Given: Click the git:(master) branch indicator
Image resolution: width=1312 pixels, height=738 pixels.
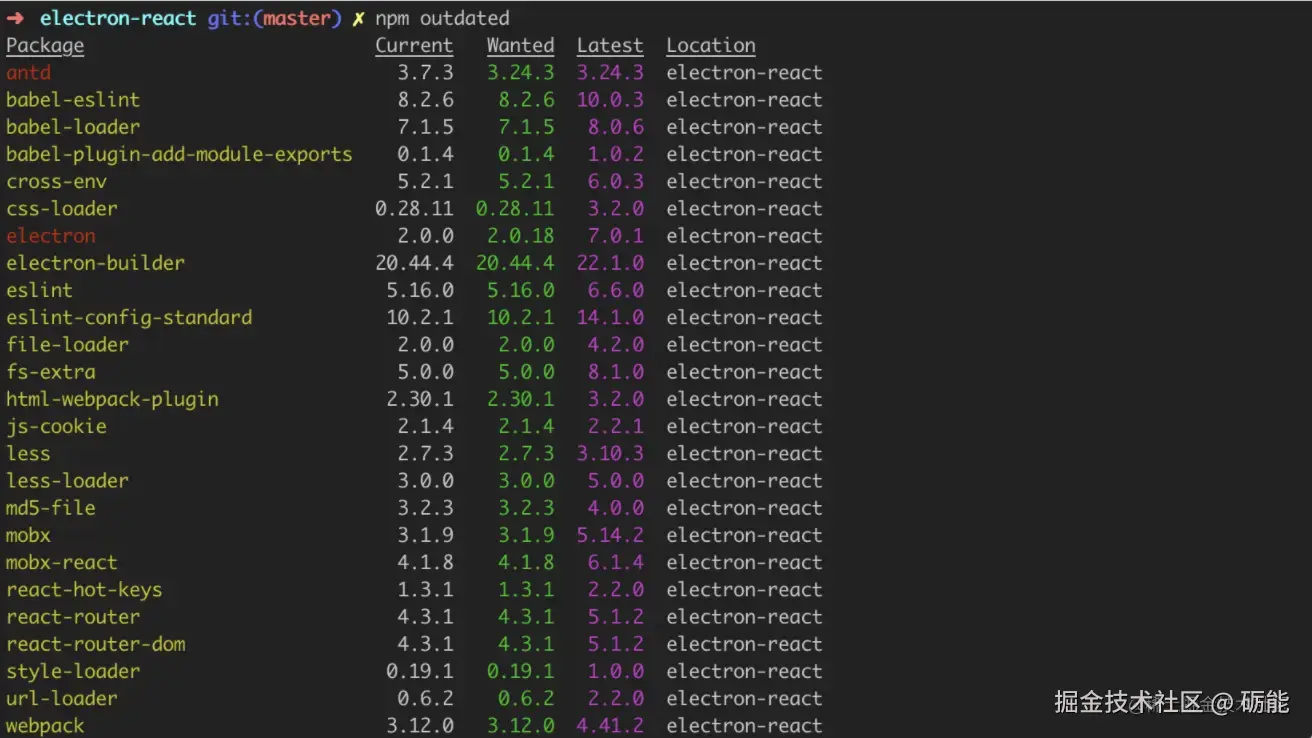Looking at the screenshot, I should tap(275, 19).
